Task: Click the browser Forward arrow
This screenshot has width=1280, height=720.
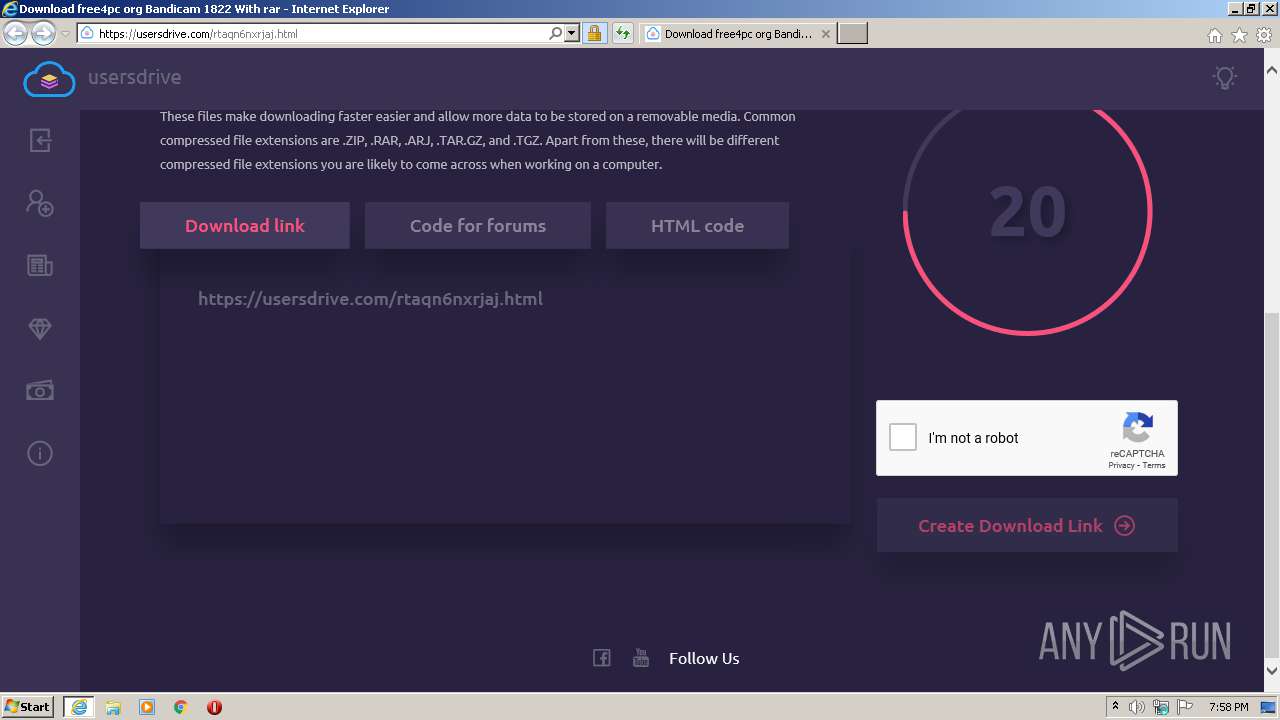Action: (x=43, y=33)
